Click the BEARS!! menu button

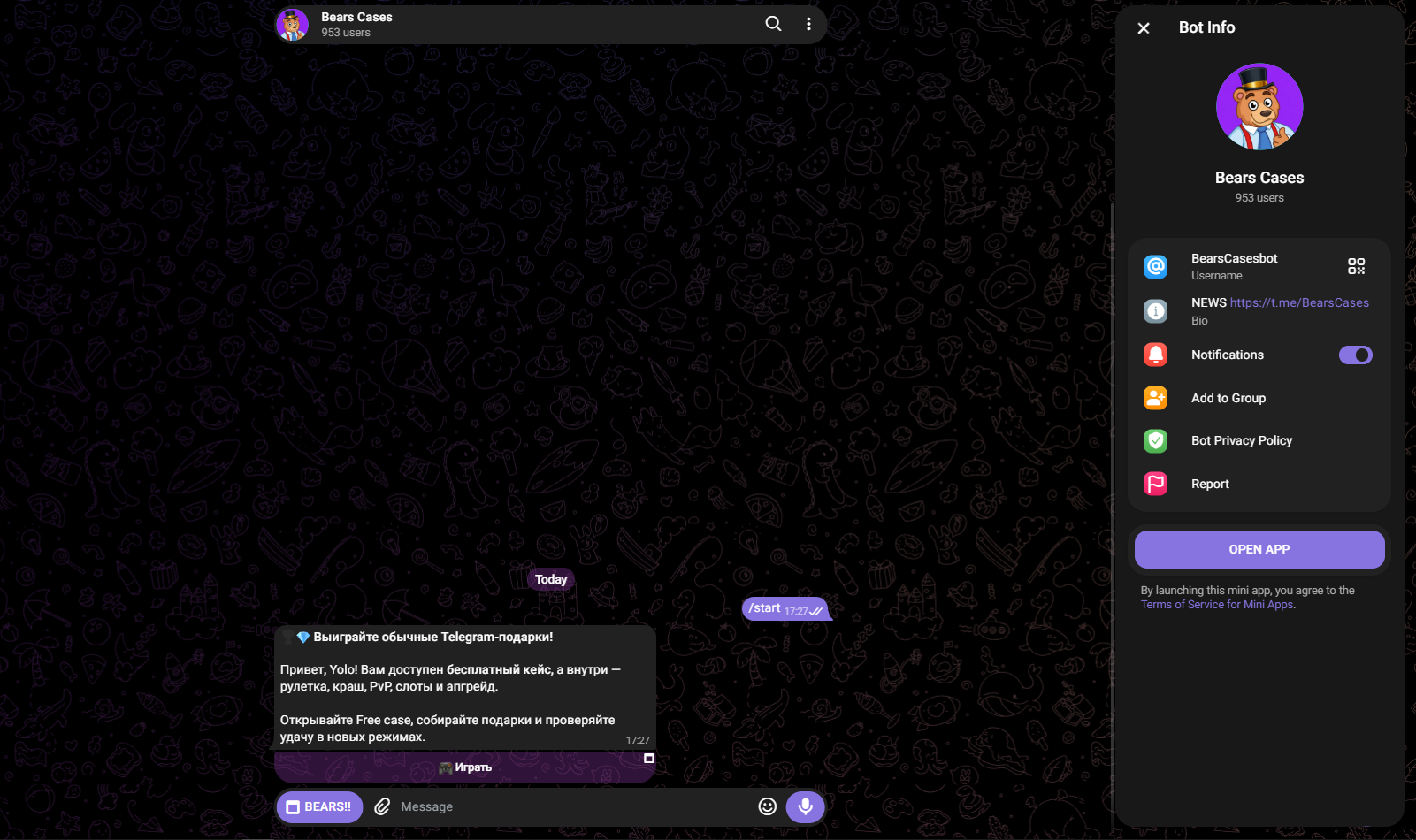pyautogui.click(x=319, y=807)
